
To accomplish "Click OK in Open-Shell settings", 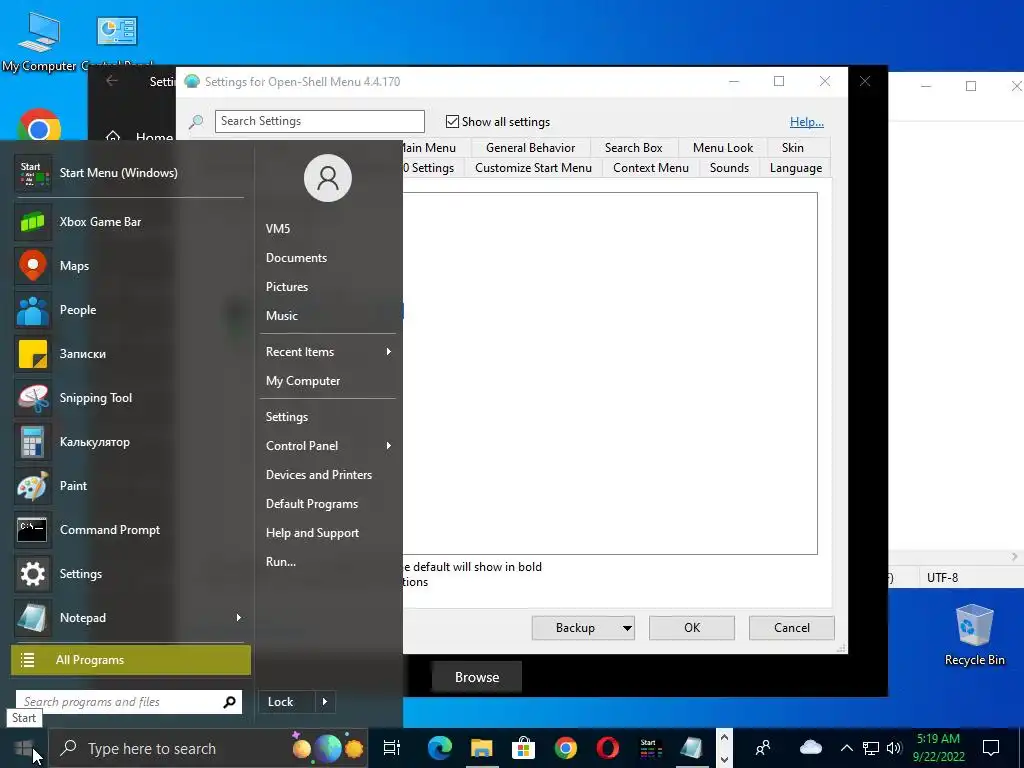I will pyautogui.click(x=692, y=628).
